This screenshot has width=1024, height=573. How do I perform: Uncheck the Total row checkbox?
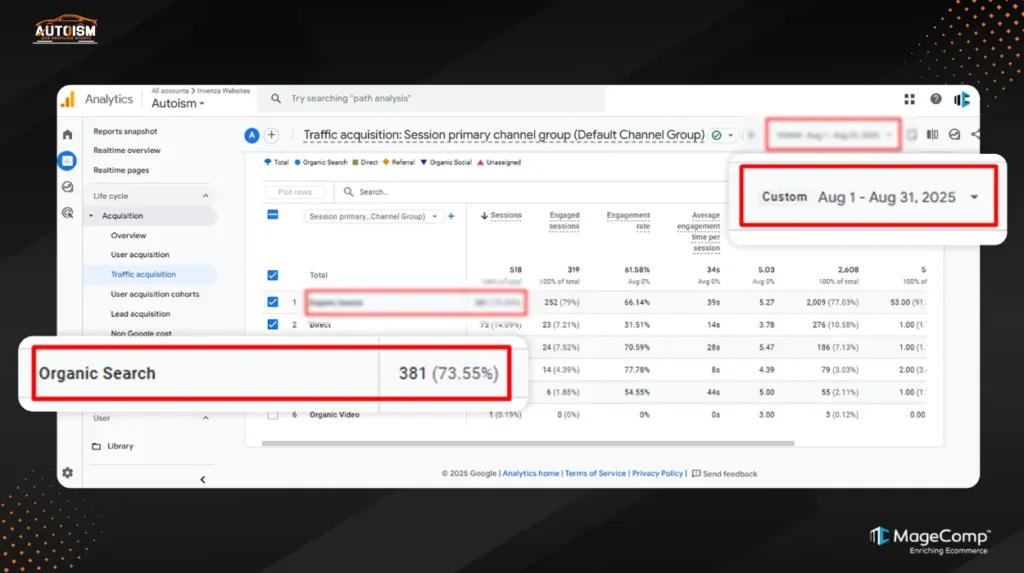(x=273, y=275)
